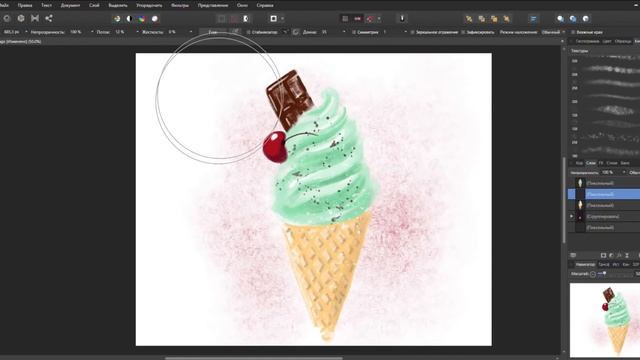Toggle the Quick Mask icon
This screenshot has height=360, width=640.
273,19
